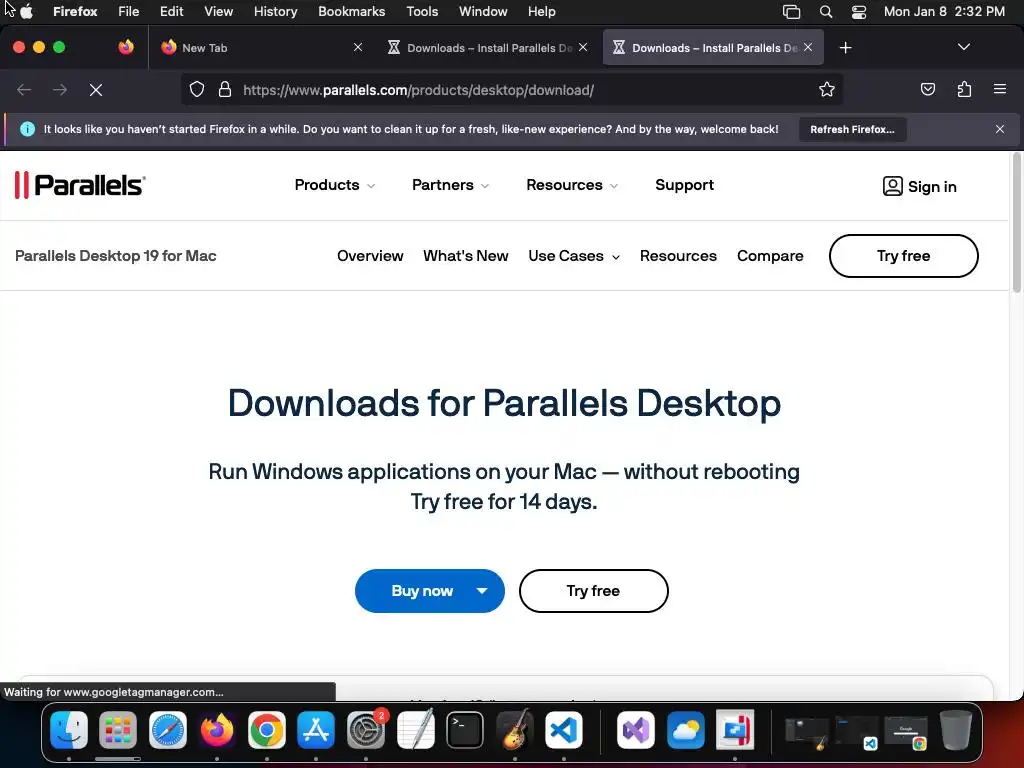Open the Trash in the Dock
This screenshot has height=768, width=1024.
click(x=956, y=729)
